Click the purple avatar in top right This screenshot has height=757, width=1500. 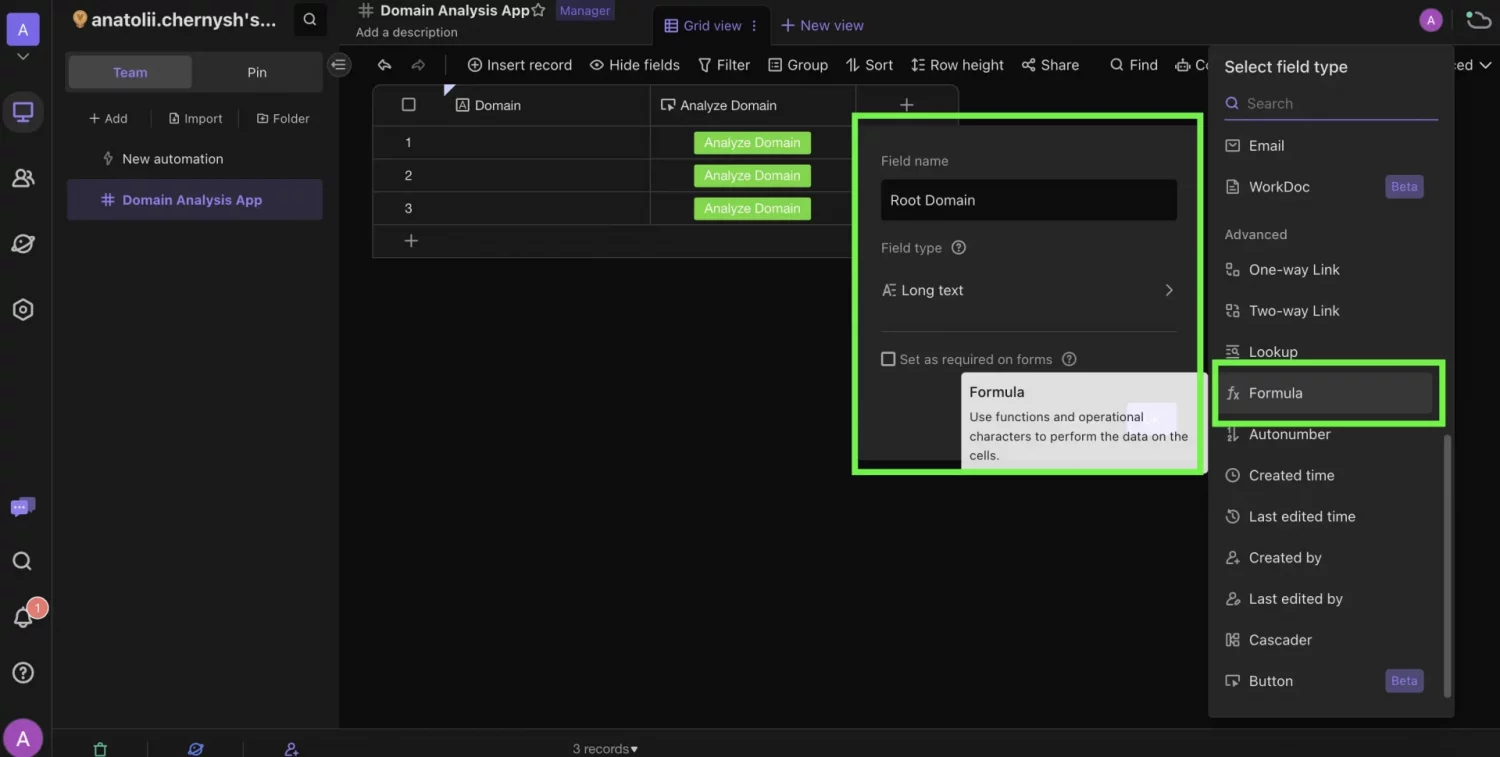click(1431, 20)
